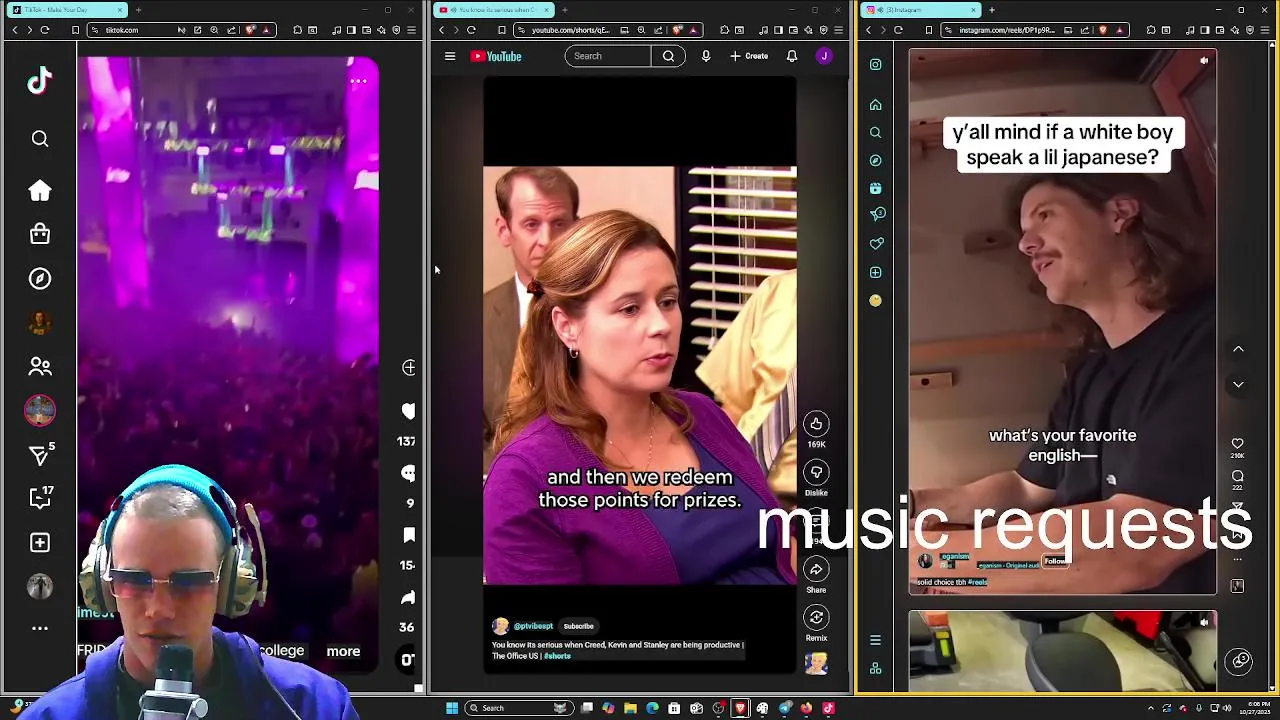Click the TikTok logo
1280x720 pixels.
coord(40,81)
